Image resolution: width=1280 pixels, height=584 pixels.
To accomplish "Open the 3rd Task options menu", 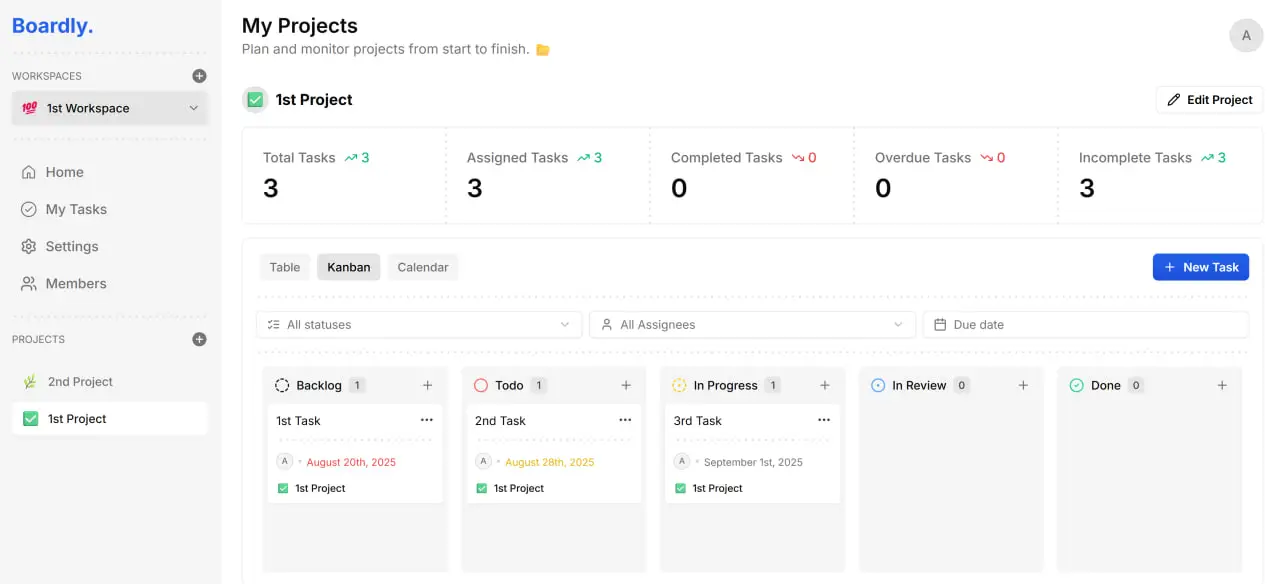I will (x=824, y=420).
